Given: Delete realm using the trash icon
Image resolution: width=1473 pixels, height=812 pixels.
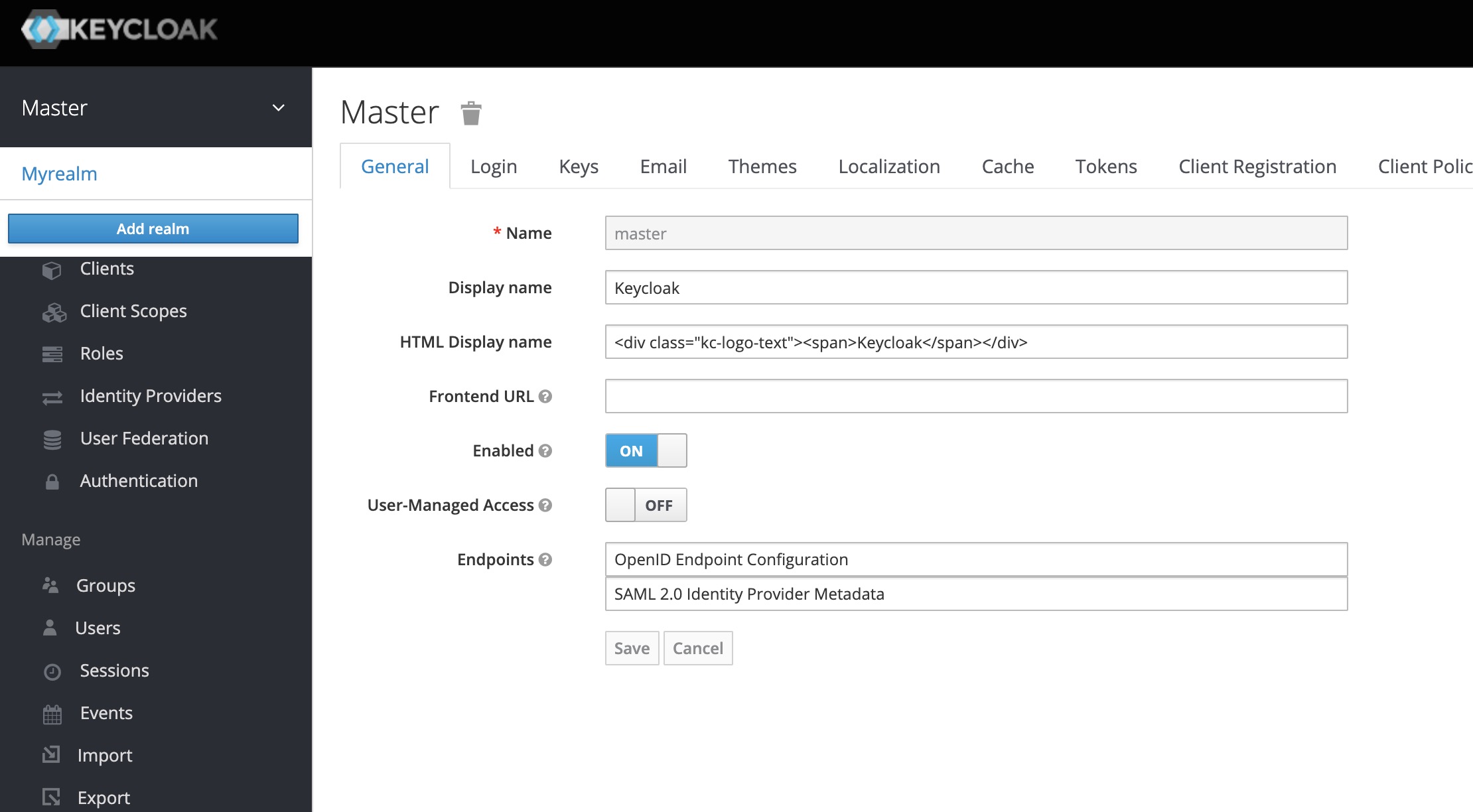Looking at the screenshot, I should pyautogui.click(x=471, y=113).
